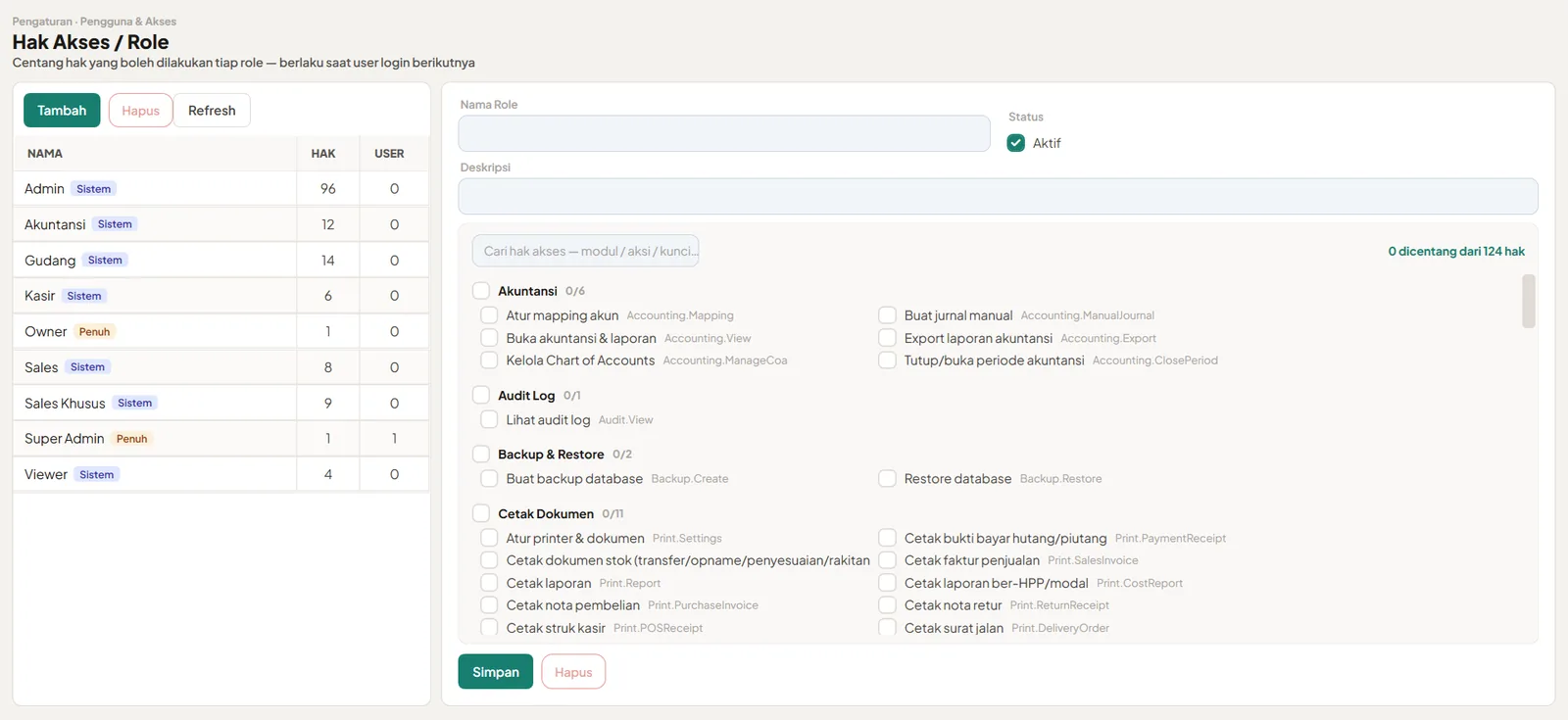Check Lihat audit log

489,420
